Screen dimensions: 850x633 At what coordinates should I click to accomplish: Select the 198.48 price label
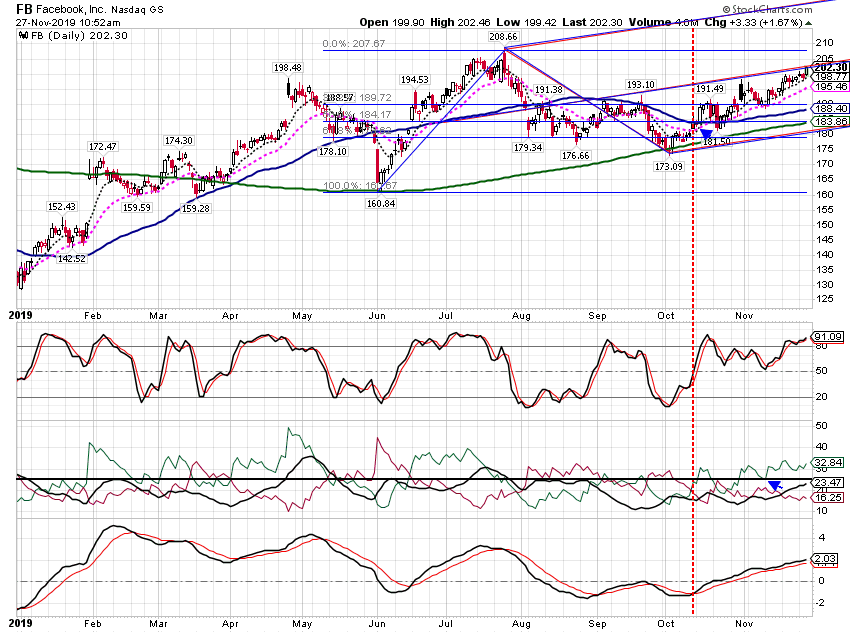(x=287, y=68)
